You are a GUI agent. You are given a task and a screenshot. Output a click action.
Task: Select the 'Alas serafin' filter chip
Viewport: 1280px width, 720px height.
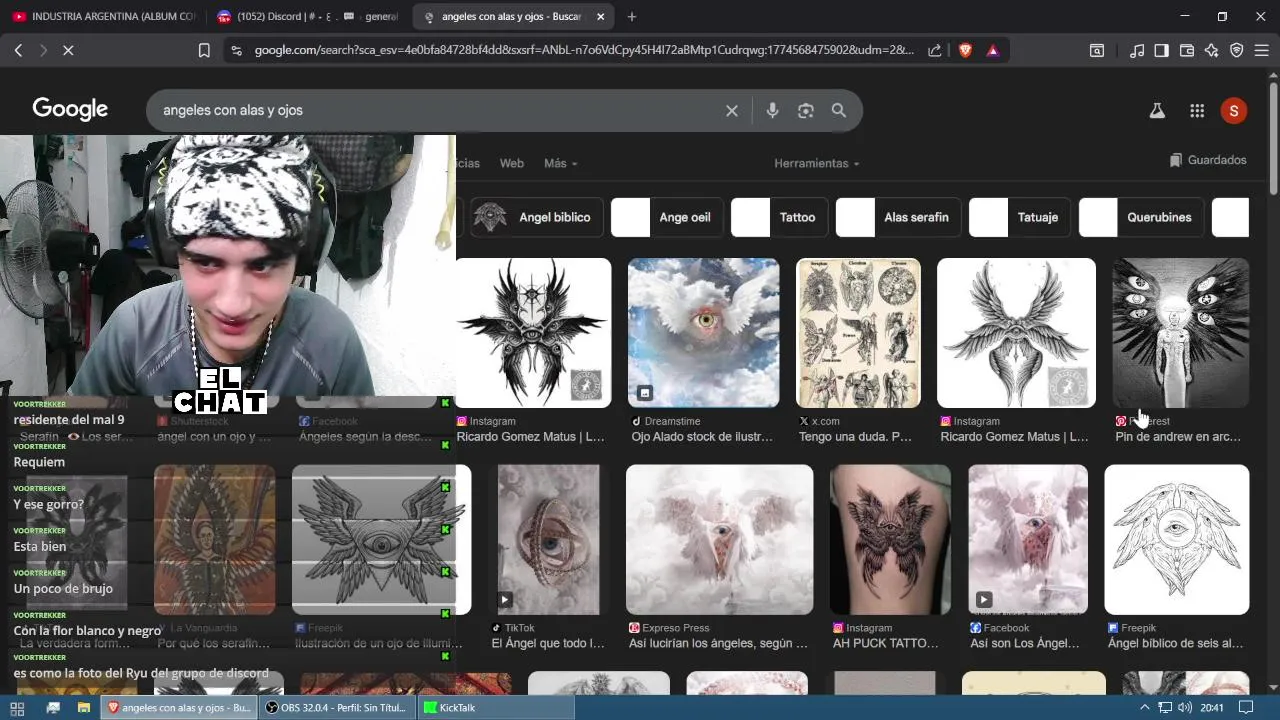(x=898, y=217)
